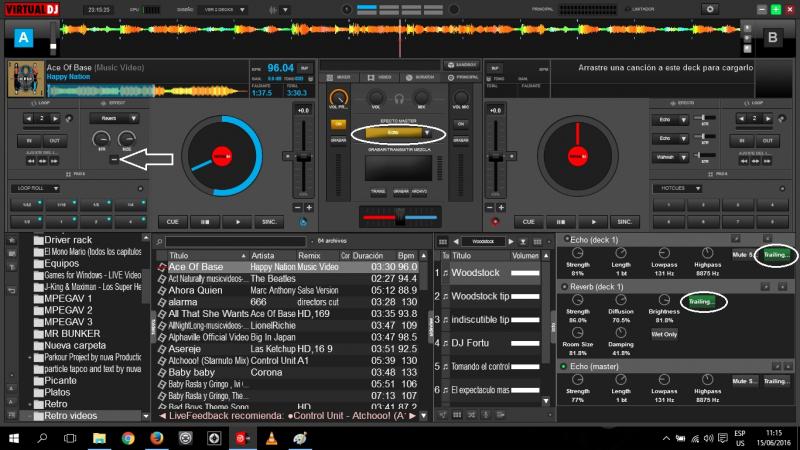The height and width of the screenshot is (450, 800).
Task: Click deck A pitch fader
Action: tap(304, 158)
